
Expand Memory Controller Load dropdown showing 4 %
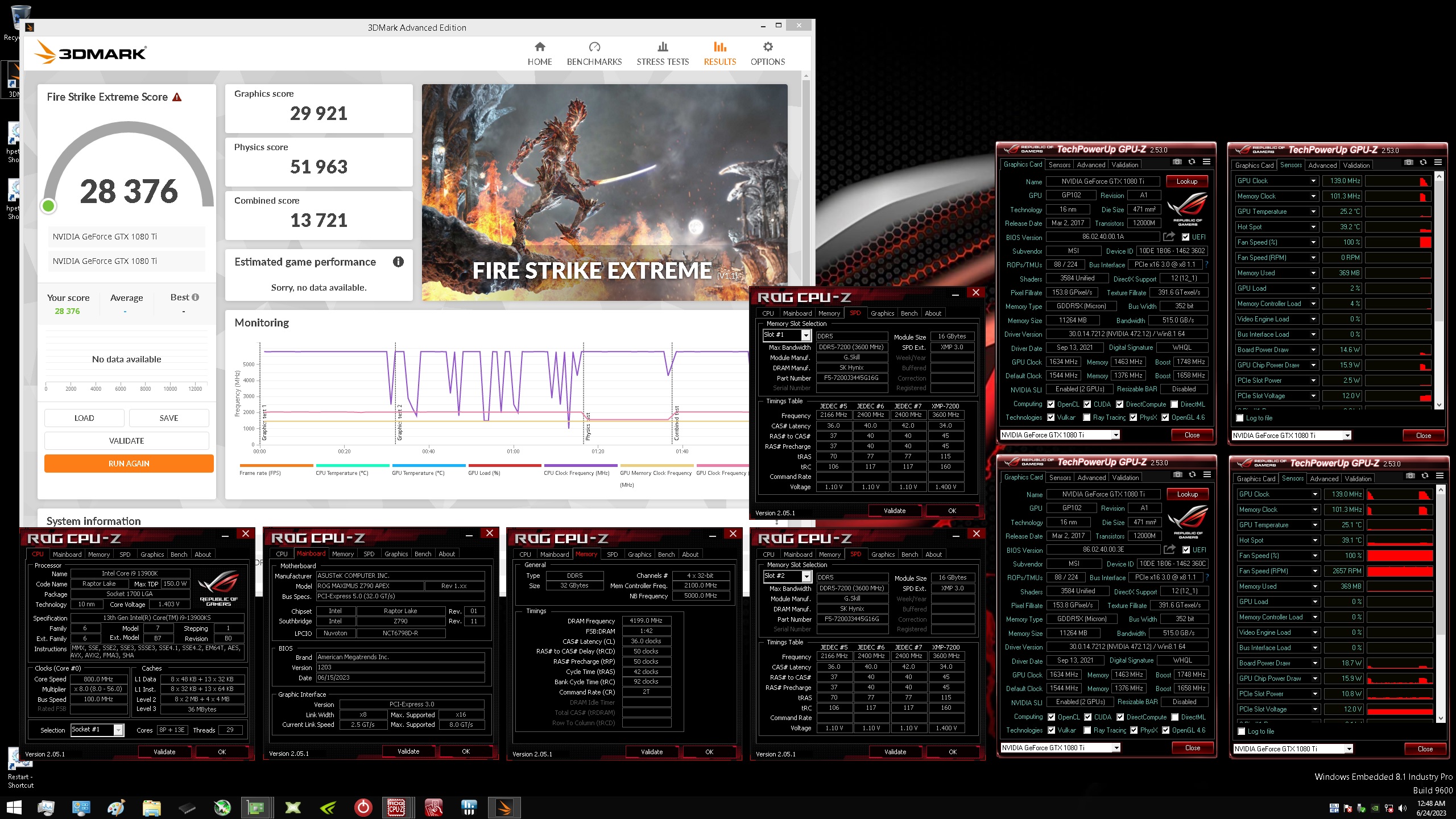click(1313, 304)
